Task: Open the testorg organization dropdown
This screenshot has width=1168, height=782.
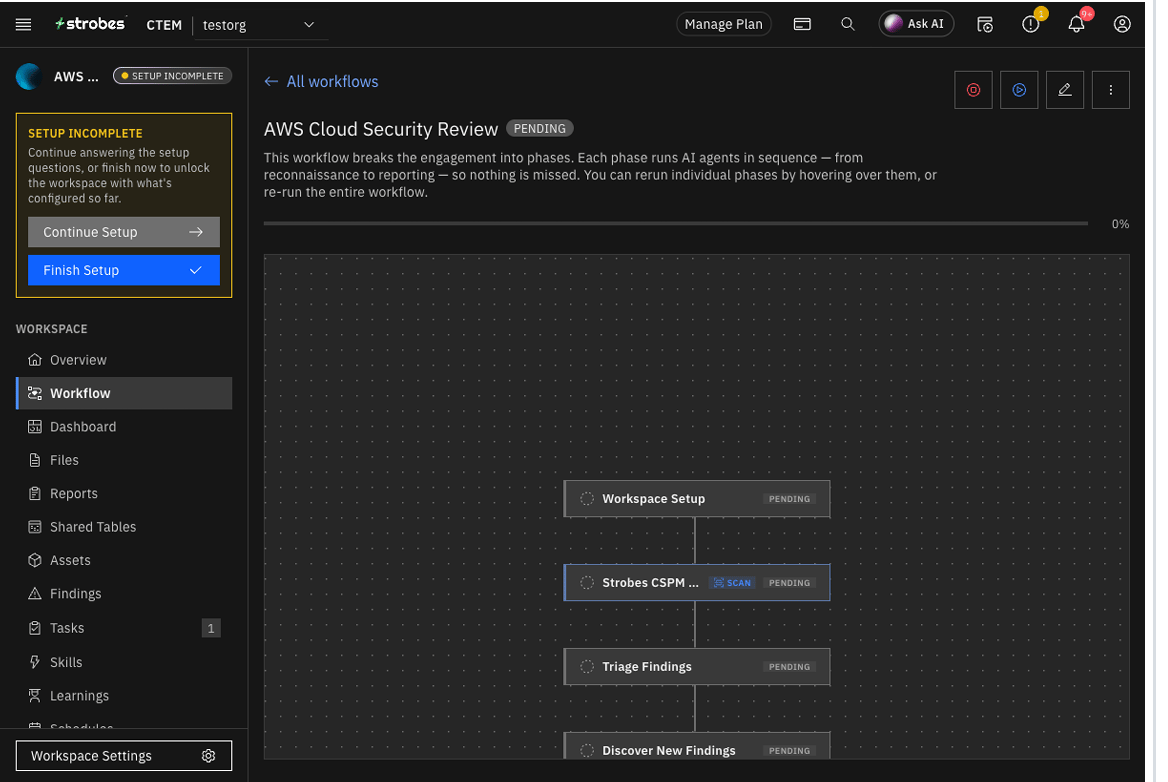Action: (x=258, y=25)
